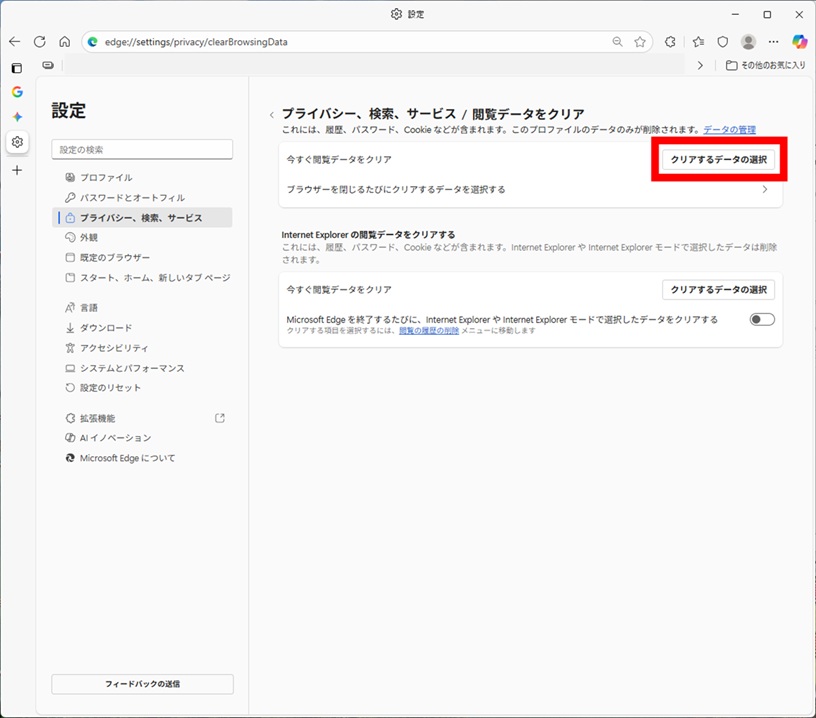816x718 pixels.
Task: Open the 'データの管理' link
Action: click(x=729, y=130)
